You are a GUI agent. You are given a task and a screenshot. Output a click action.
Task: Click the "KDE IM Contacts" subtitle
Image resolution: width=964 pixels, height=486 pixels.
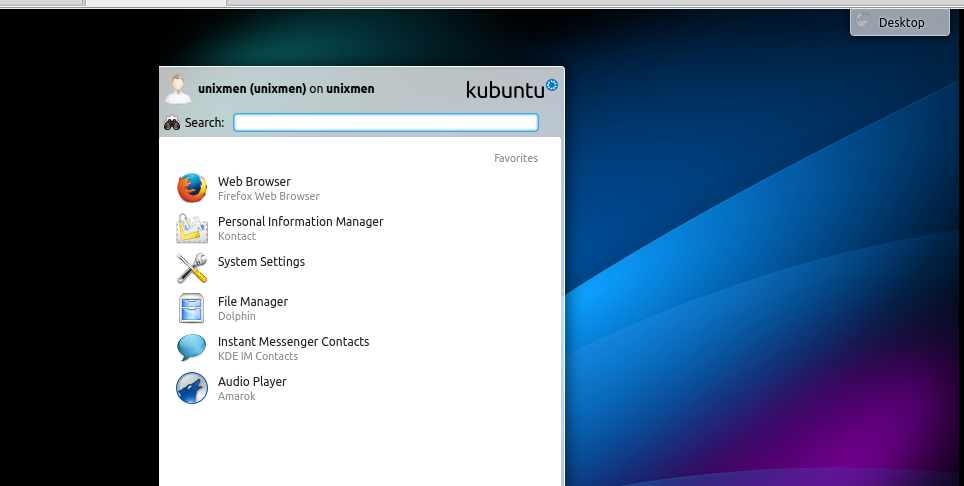(x=258, y=356)
